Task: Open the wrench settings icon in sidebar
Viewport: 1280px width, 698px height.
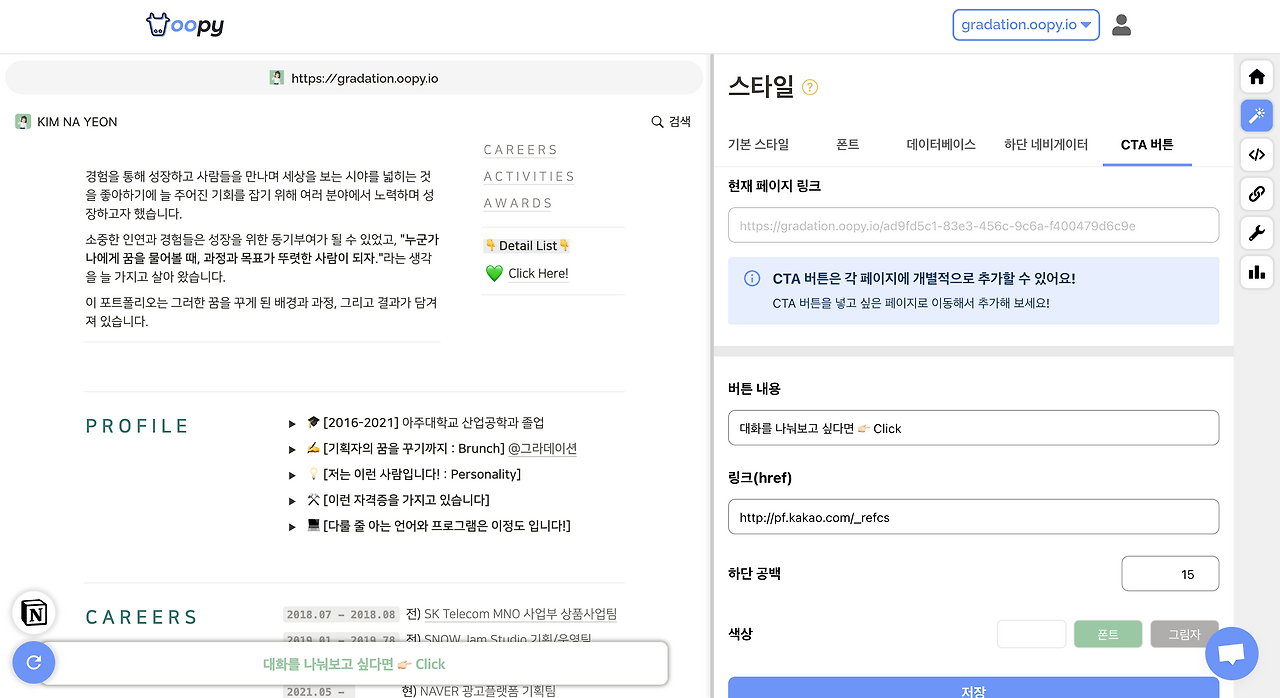Action: click(x=1256, y=233)
